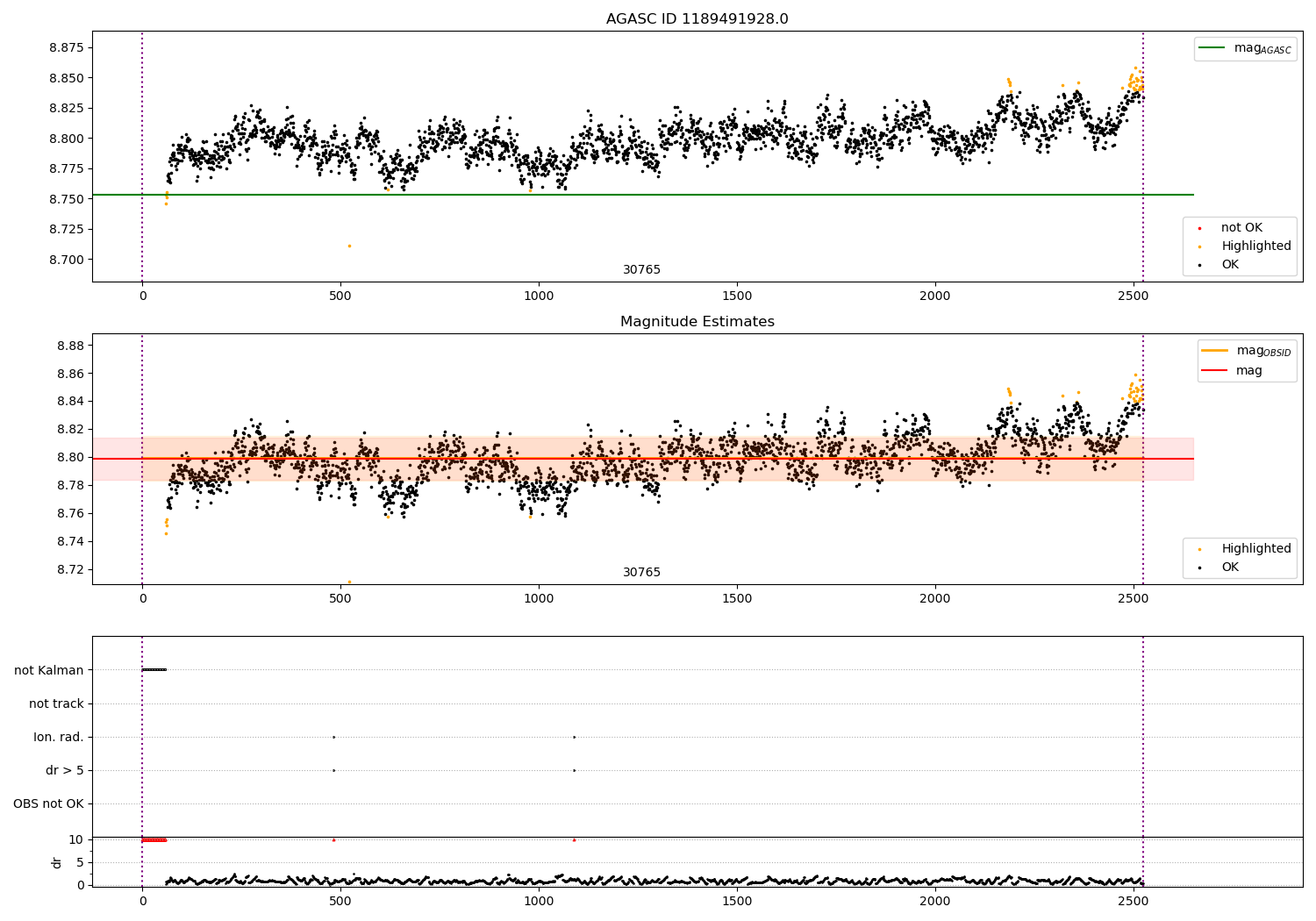
Task: Click the 'dr' y-axis label at bottom
Action: point(57,862)
